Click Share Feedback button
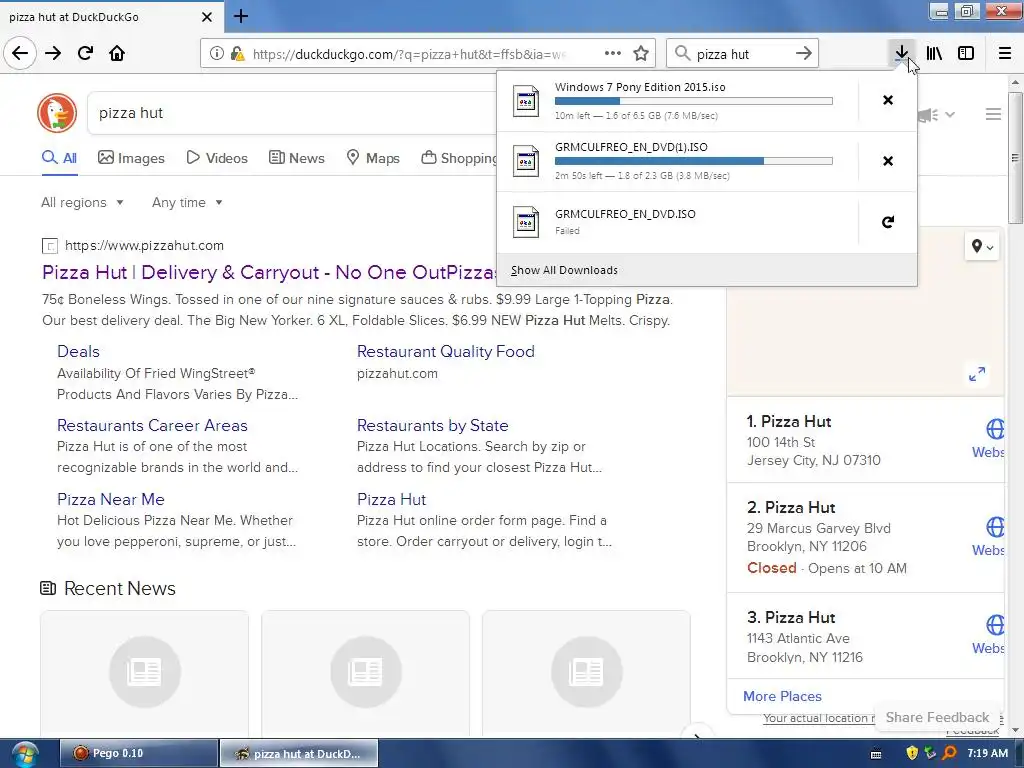 937,717
